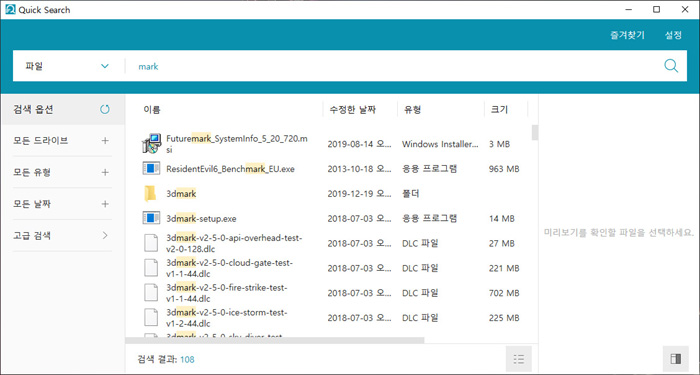The width and height of the screenshot is (700, 375).
Task: Click the 3 MB size value
Action: (500, 144)
